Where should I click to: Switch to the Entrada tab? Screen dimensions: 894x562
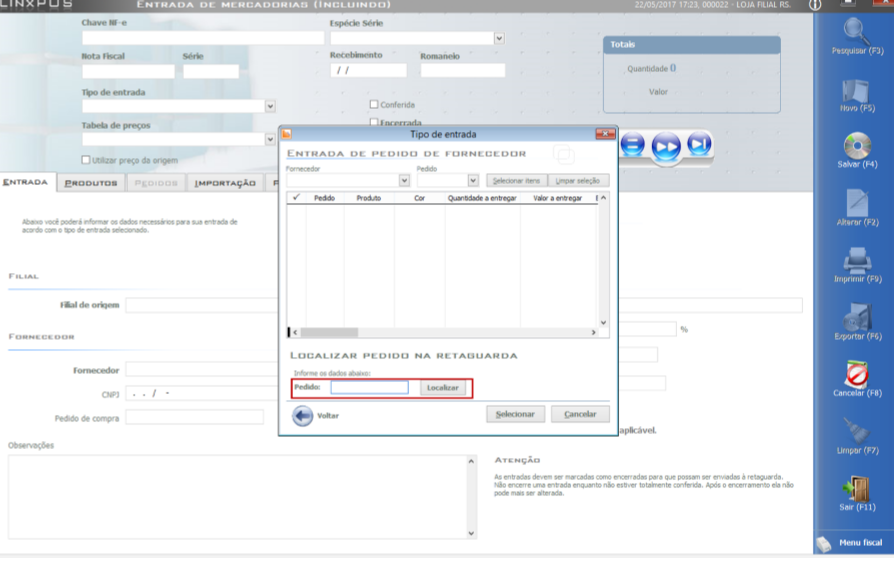coord(26,182)
